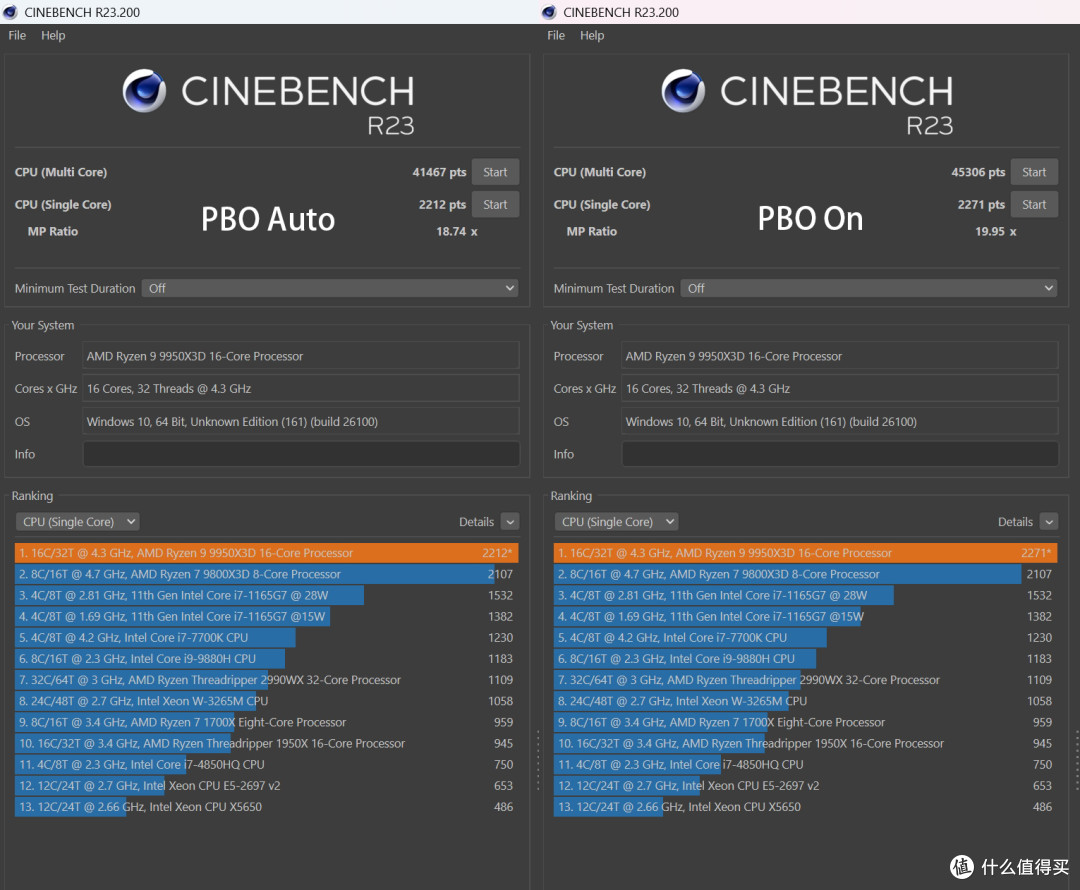The image size is (1080, 890).
Task: Open CPU (Single Core) ranking dropdown in left window
Action: click(78, 521)
